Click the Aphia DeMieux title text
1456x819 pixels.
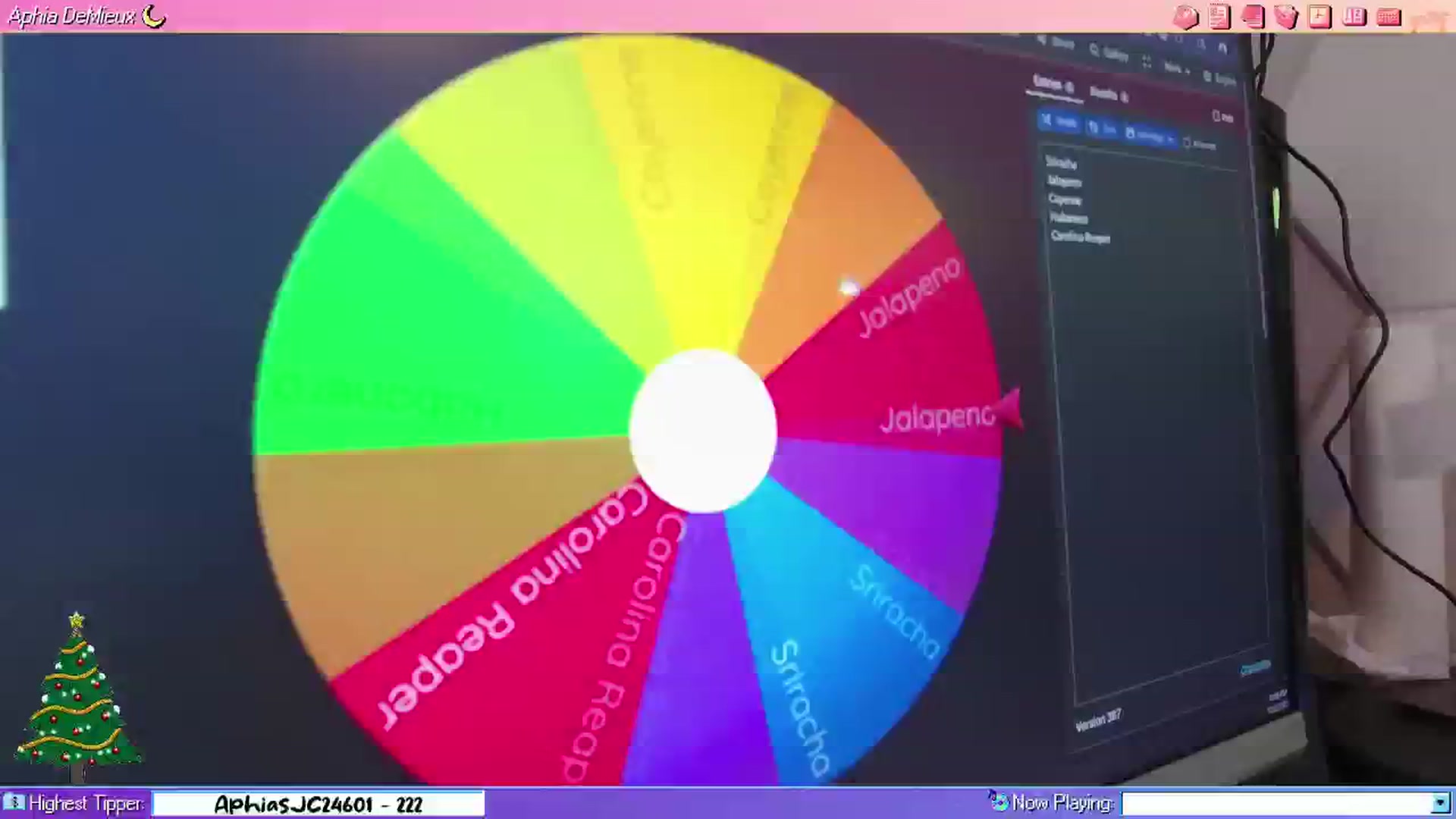(72, 16)
